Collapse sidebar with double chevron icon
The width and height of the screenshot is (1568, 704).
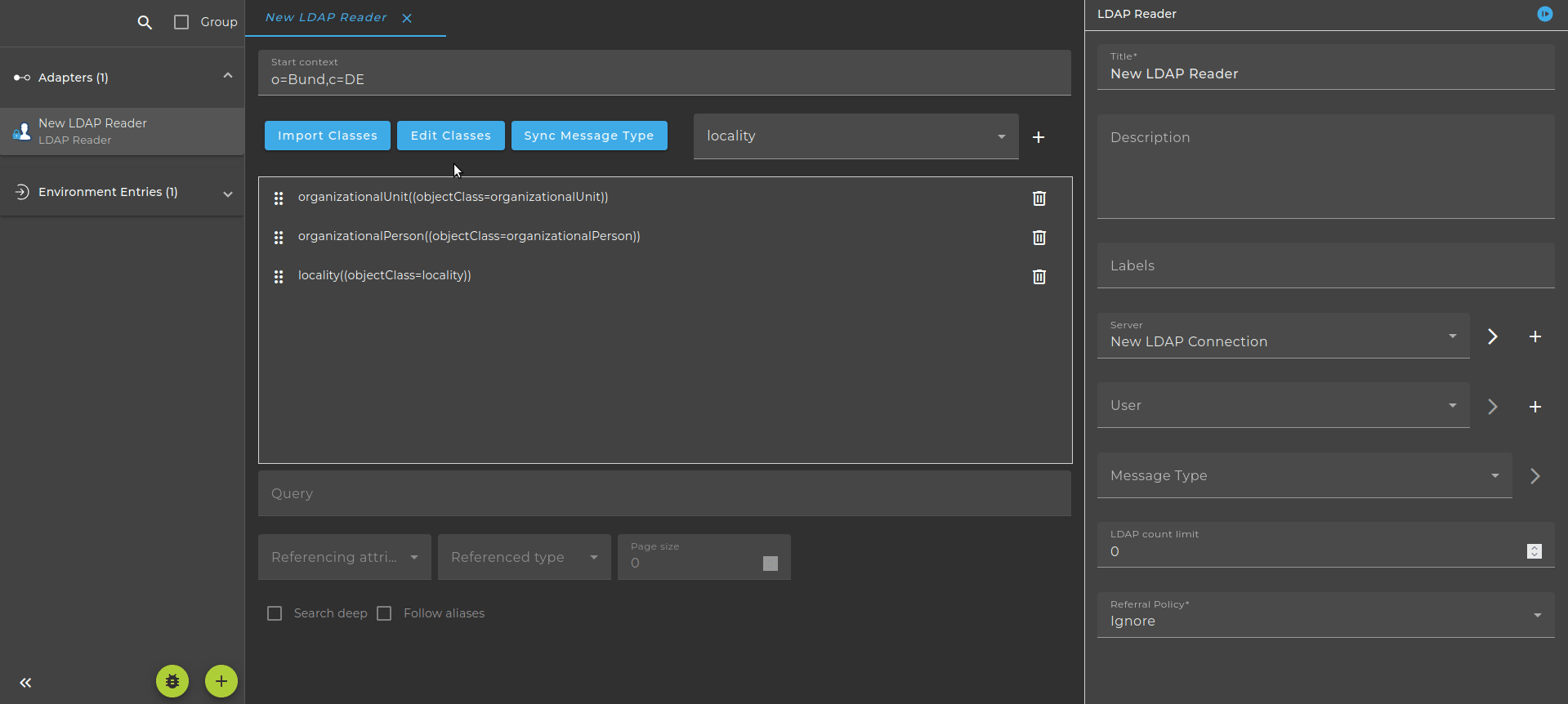[25, 683]
